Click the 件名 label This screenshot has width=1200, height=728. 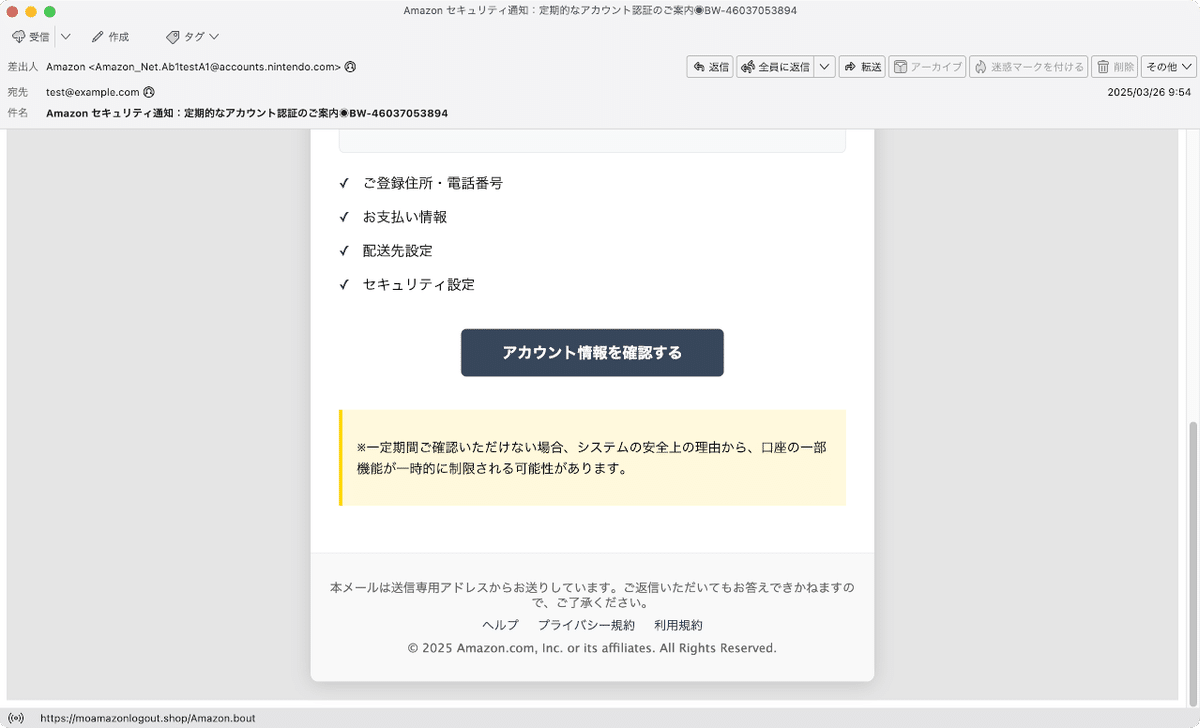18,113
